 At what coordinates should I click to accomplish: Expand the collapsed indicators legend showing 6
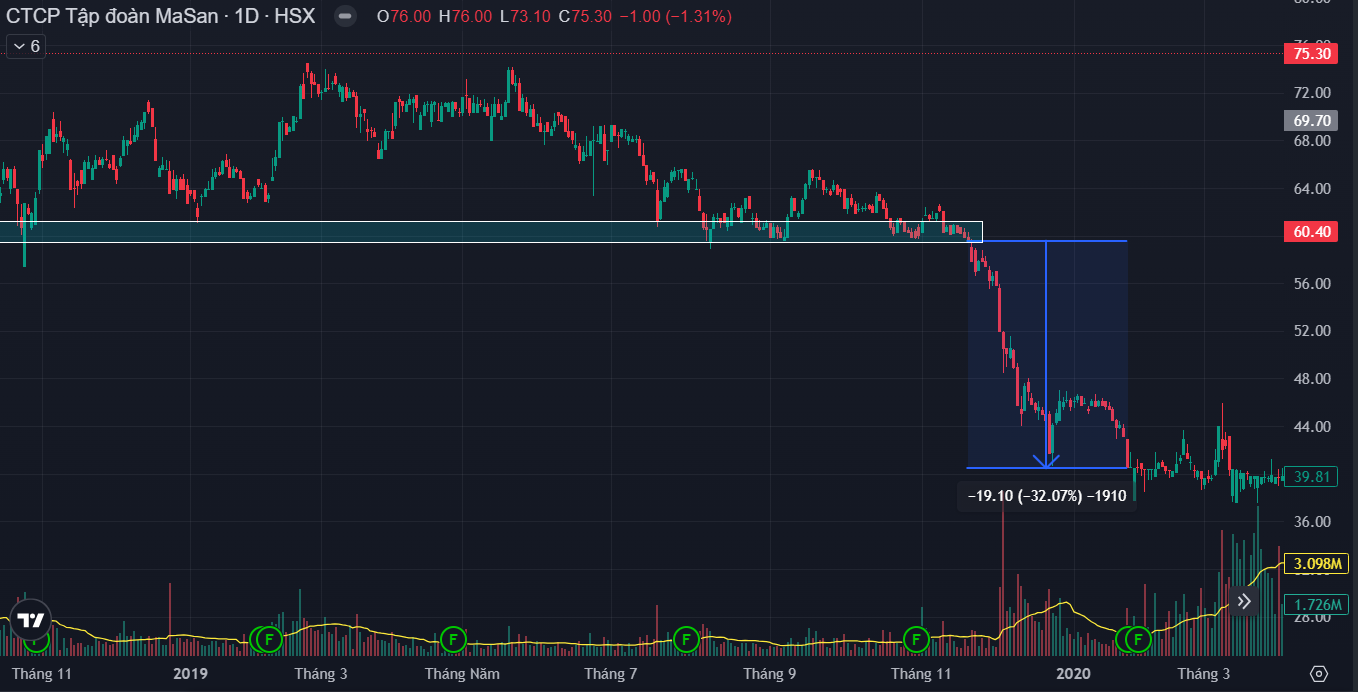click(25, 46)
